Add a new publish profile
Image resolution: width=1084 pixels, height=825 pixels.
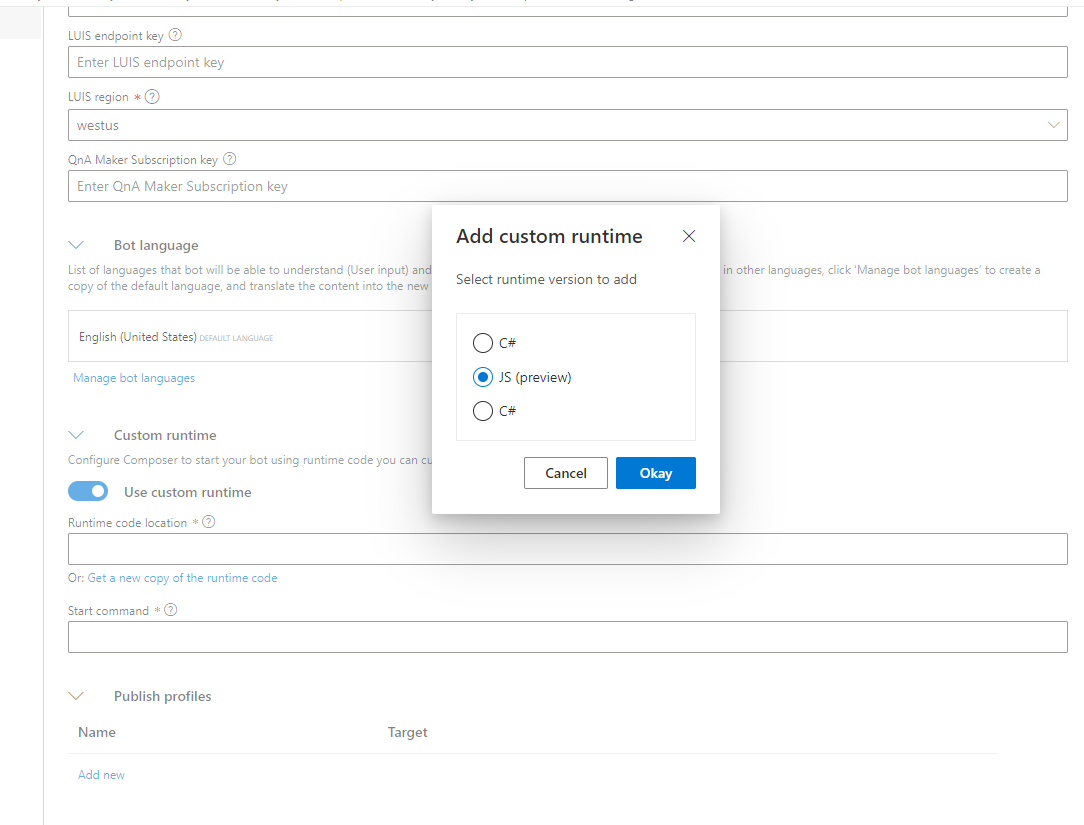[101, 774]
